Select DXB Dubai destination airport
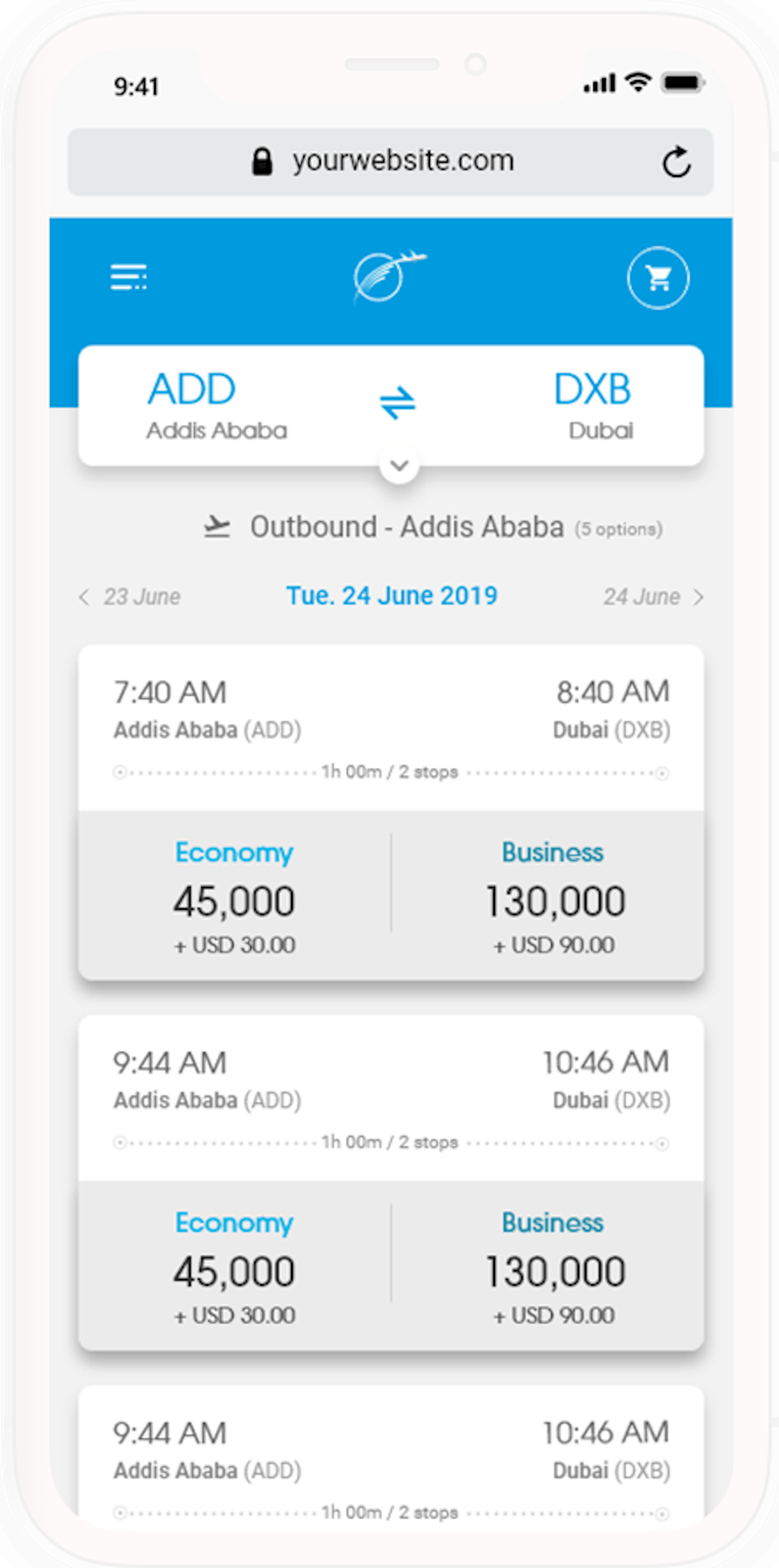 coord(594,405)
